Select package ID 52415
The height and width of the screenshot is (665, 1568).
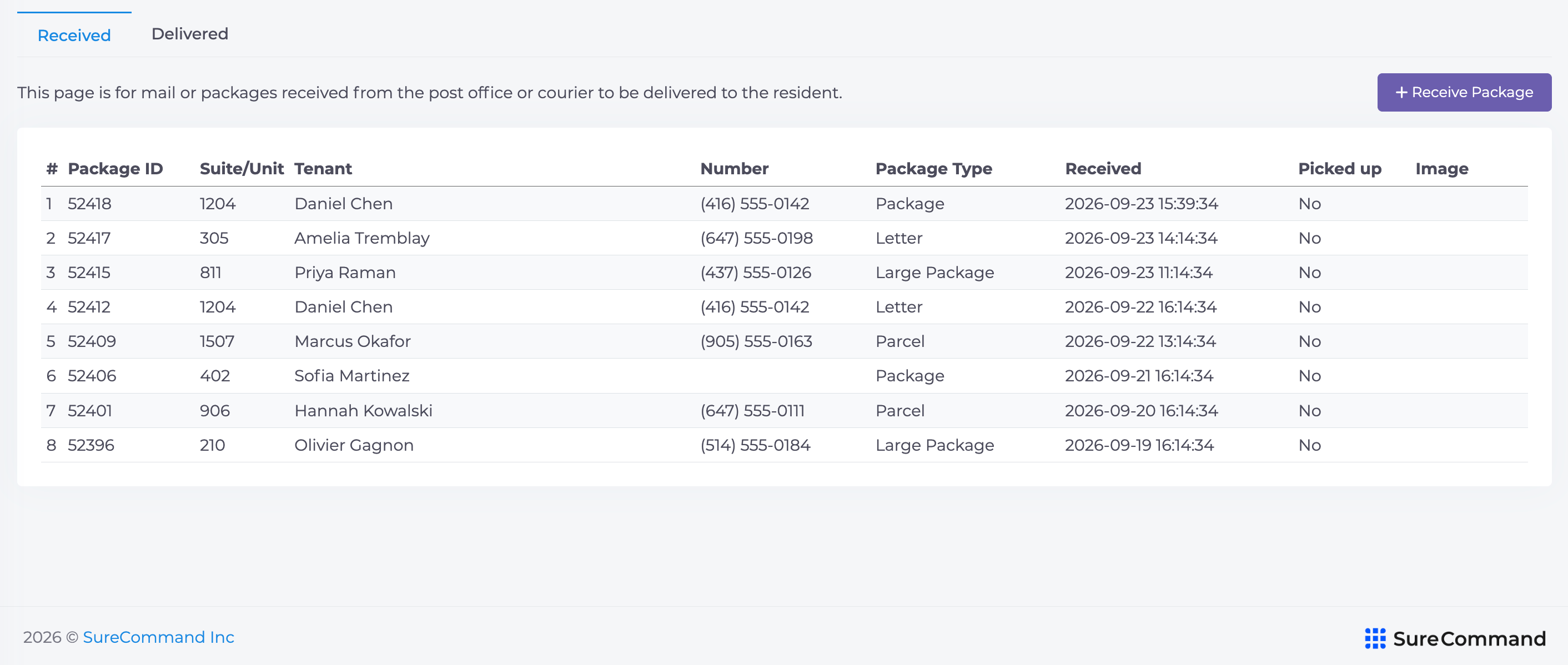click(89, 273)
